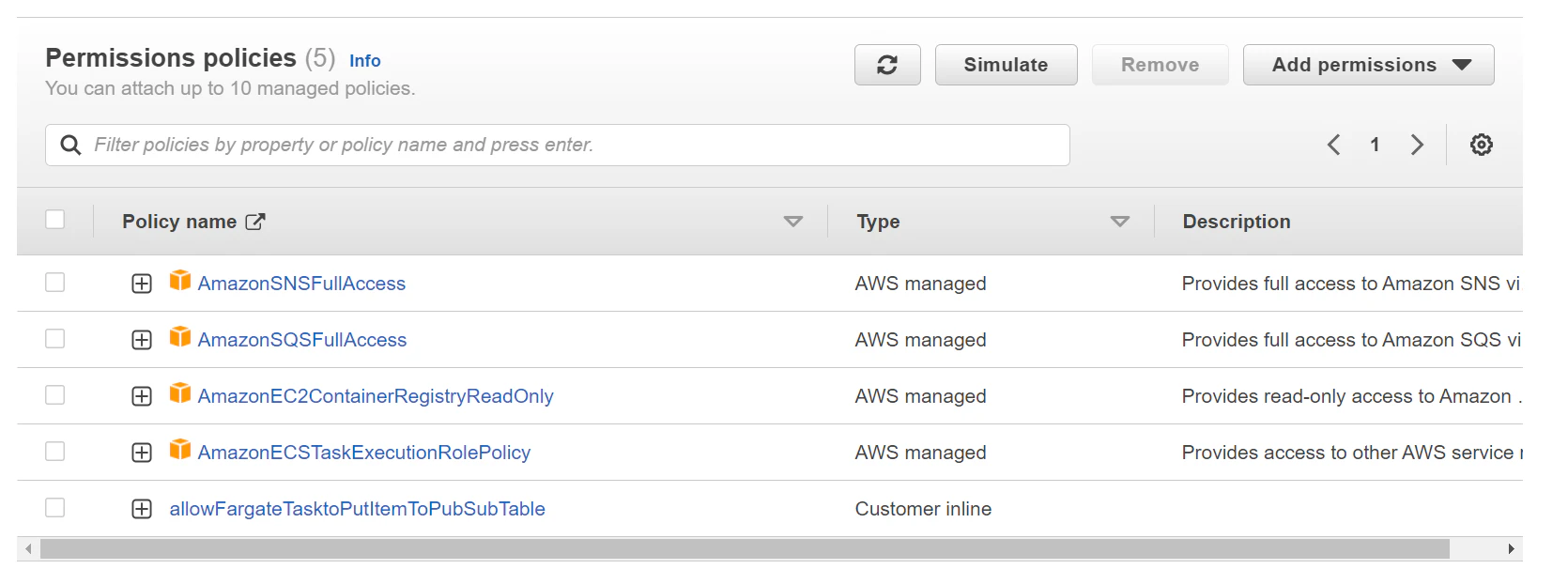
Task: Select the AmazonECSTaskExecutionRolePolicy row checkbox
Action: tap(55, 451)
